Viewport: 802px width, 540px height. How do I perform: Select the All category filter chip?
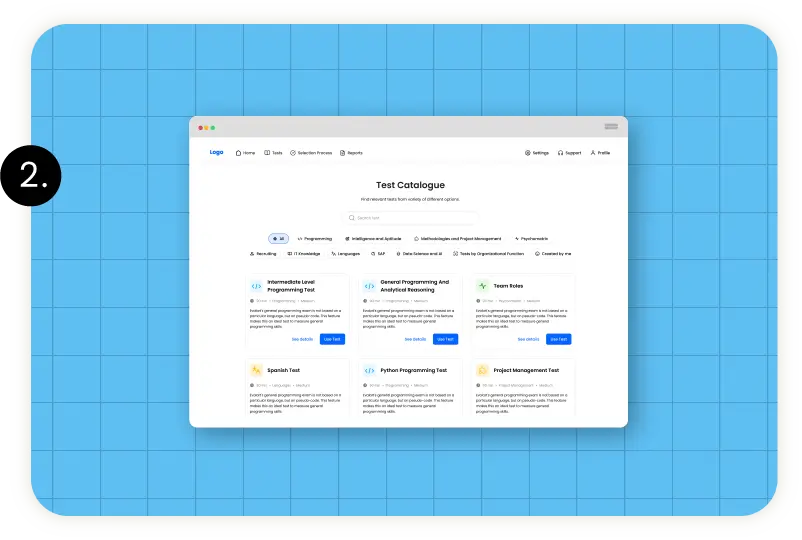pyautogui.click(x=278, y=239)
